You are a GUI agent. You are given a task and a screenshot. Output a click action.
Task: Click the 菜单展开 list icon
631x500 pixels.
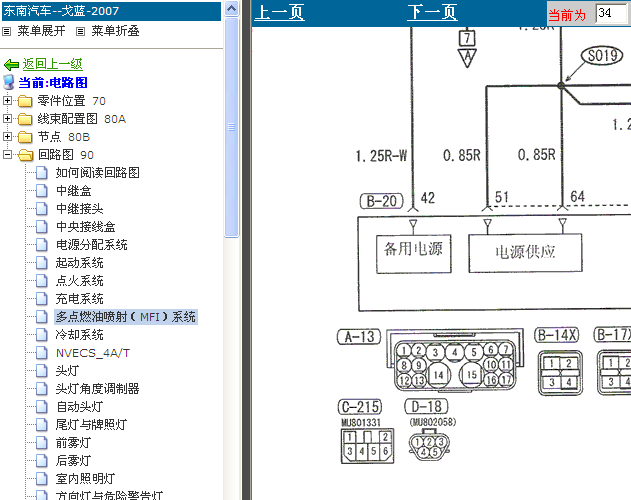[6, 31]
